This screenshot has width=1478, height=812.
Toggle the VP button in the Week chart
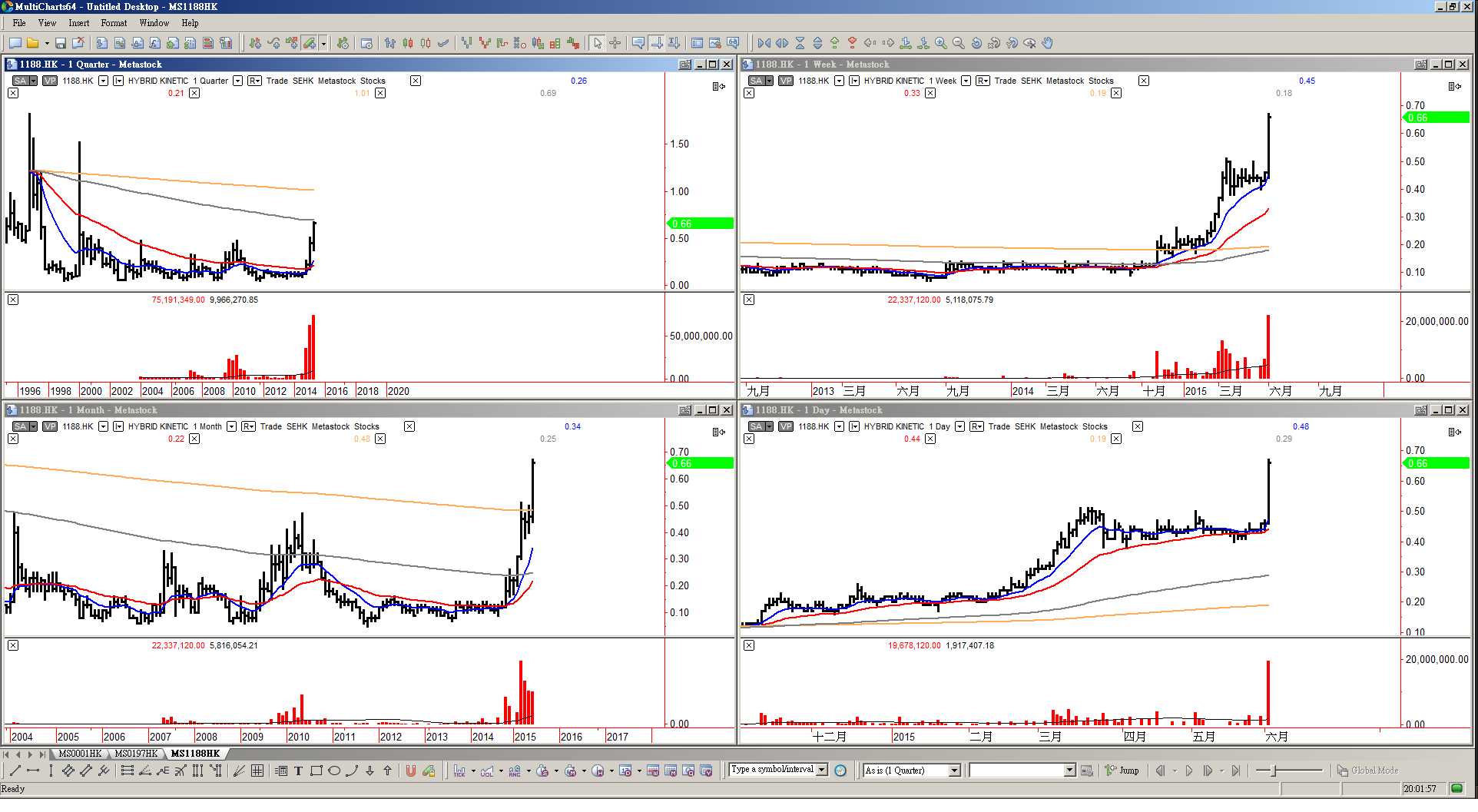pyautogui.click(x=785, y=81)
